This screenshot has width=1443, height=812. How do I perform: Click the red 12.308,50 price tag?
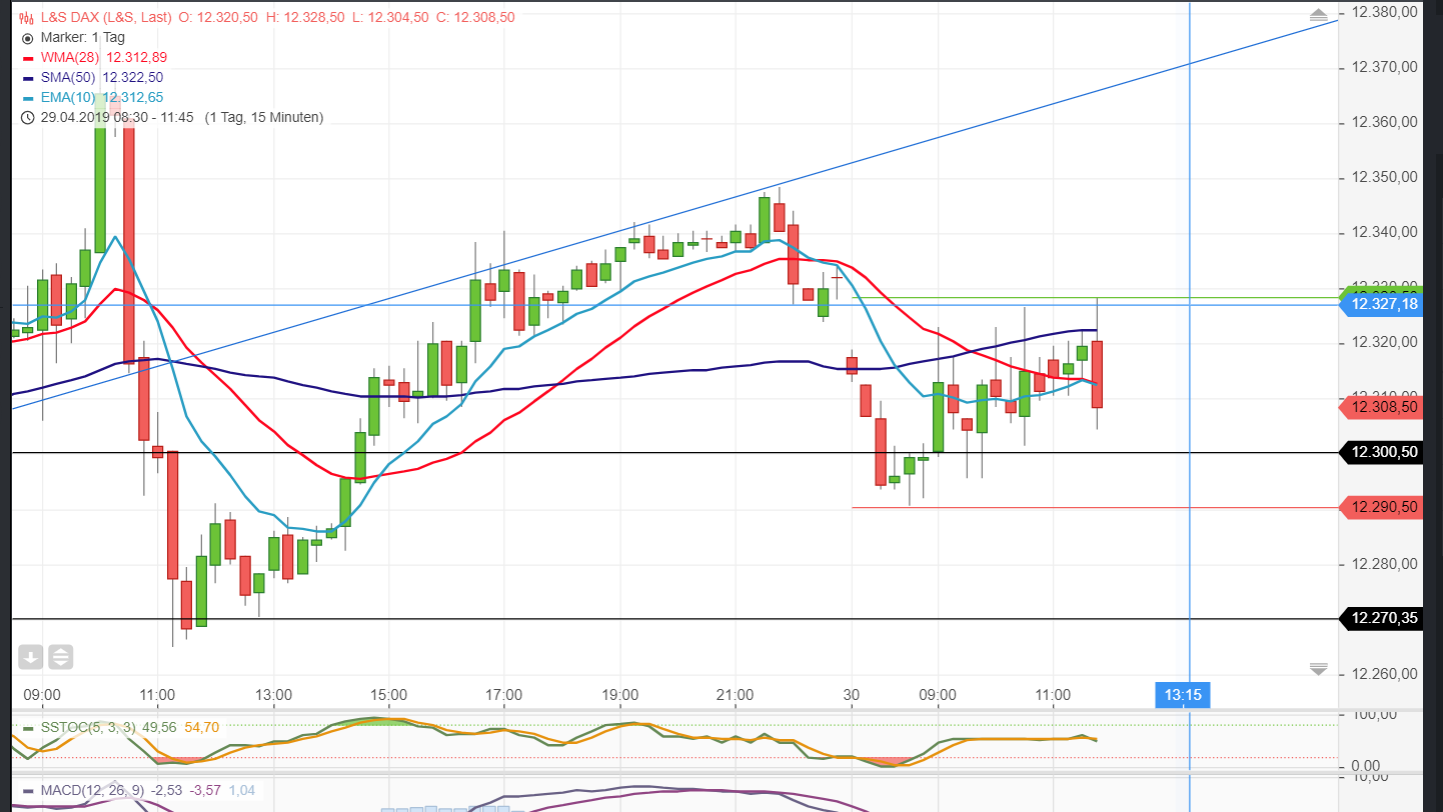click(x=1384, y=407)
